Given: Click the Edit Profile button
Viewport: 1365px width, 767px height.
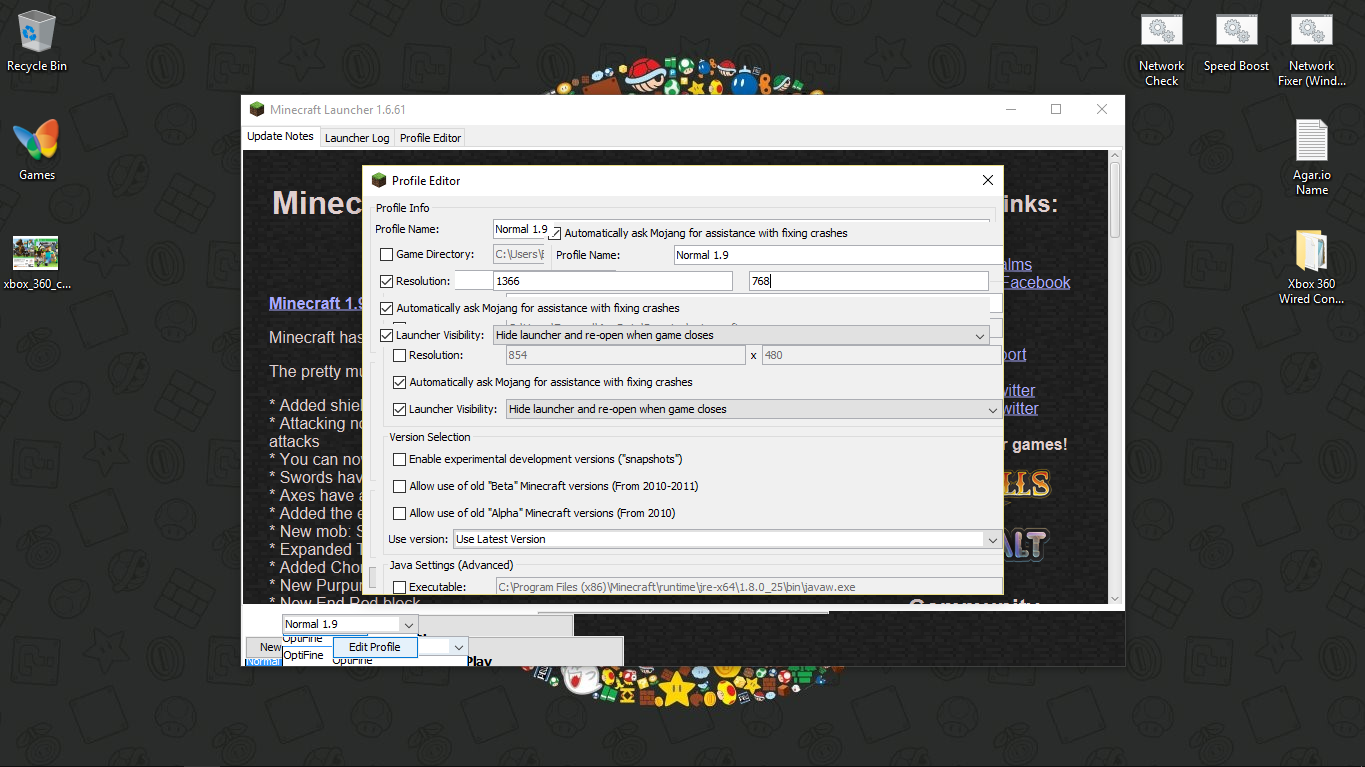Looking at the screenshot, I should pyautogui.click(x=374, y=648).
